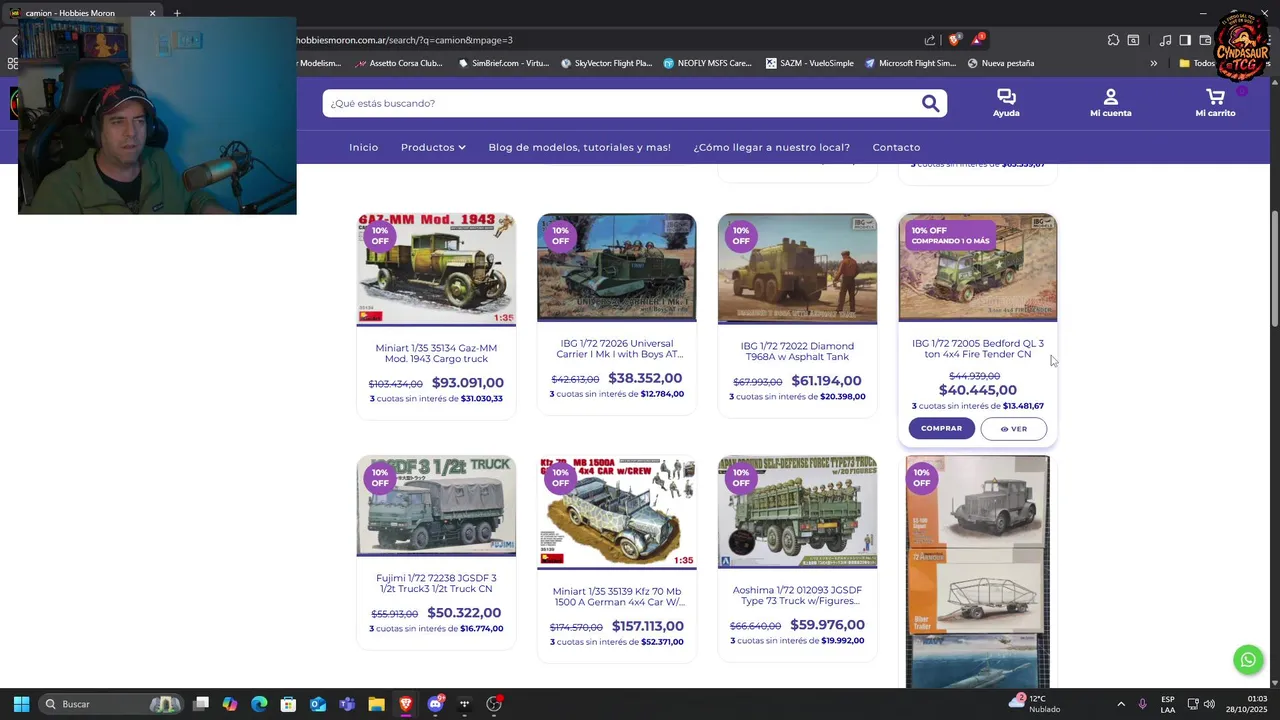Click the Universal Carrier box art thumbnail
The width and height of the screenshot is (1280, 720).
(x=617, y=268)
